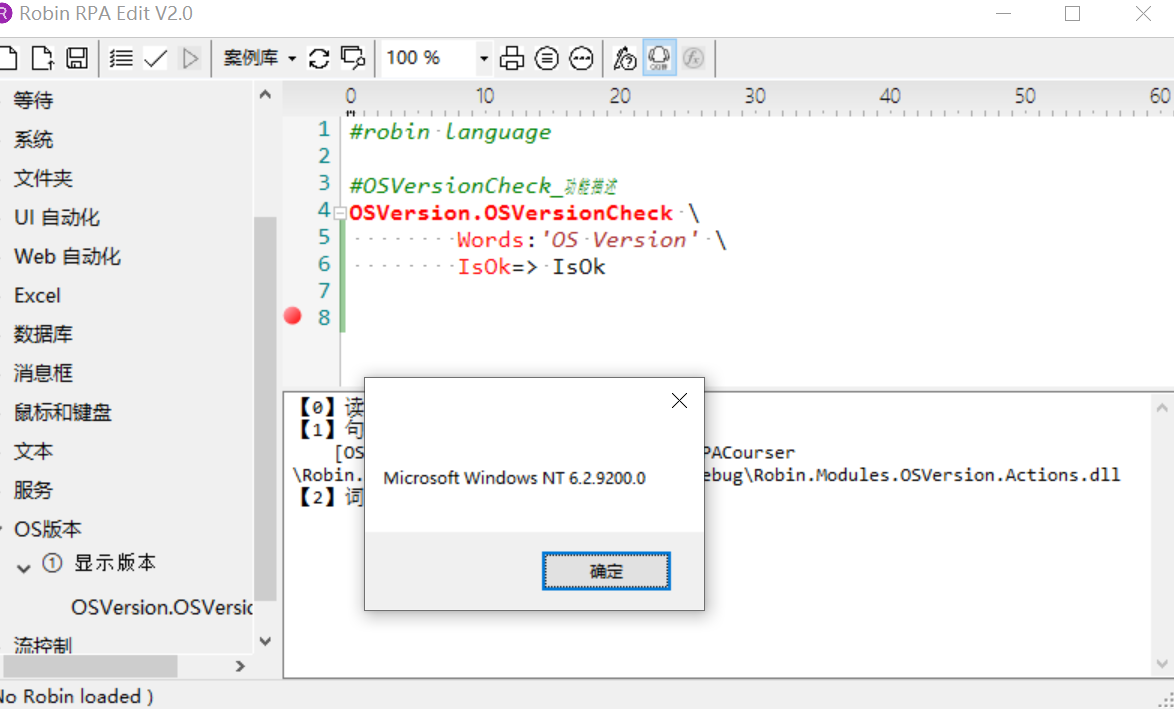Click the sidebar scroll up arrow
The height and width of the screenshot is (709, 1174).
click(265, 94)
